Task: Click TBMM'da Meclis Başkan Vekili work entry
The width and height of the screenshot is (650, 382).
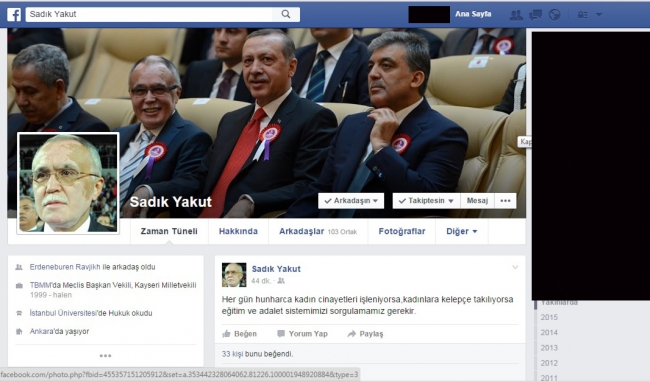Action: coord(113,285)
